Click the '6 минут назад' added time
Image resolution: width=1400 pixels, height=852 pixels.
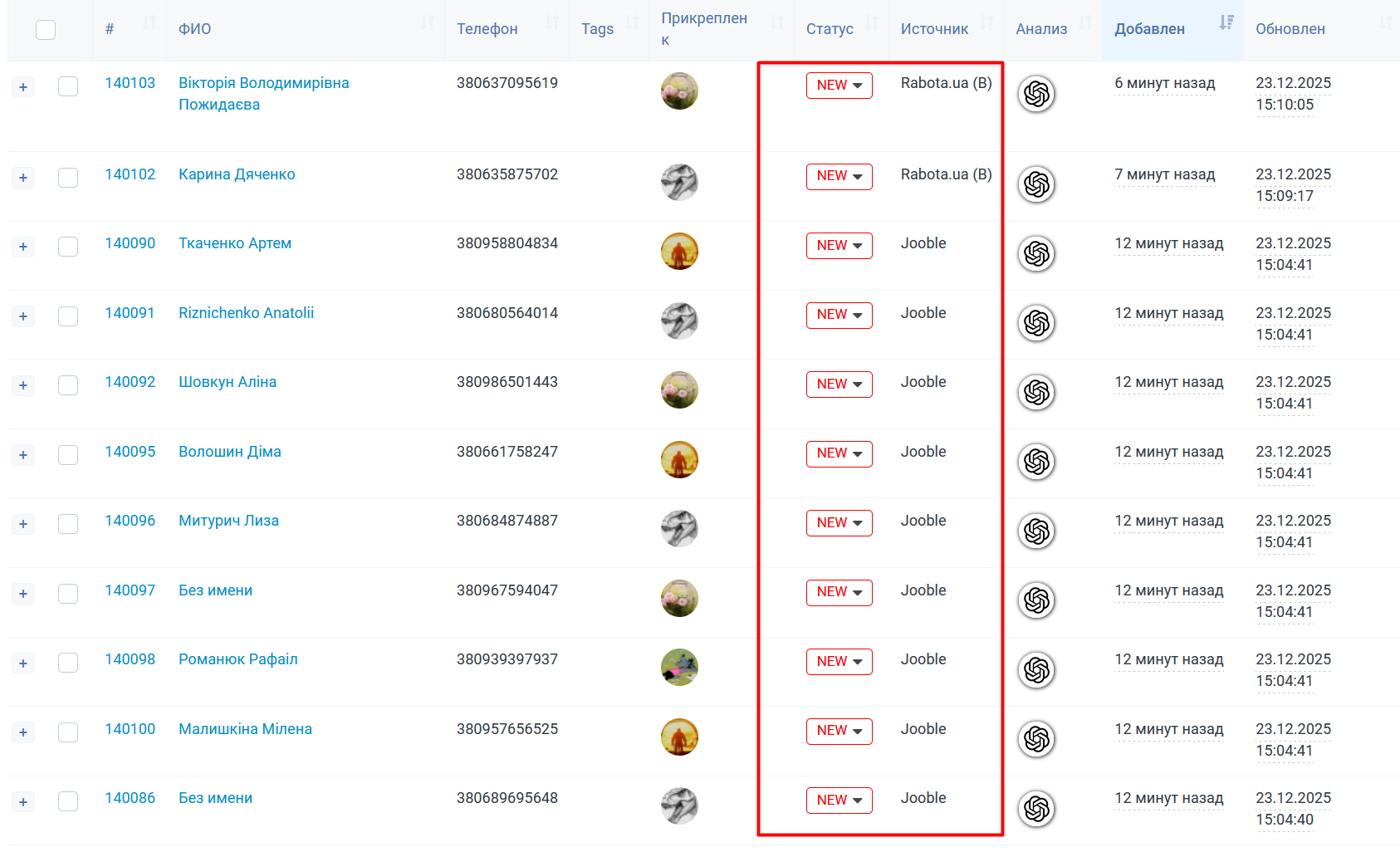pos(1164,83)
